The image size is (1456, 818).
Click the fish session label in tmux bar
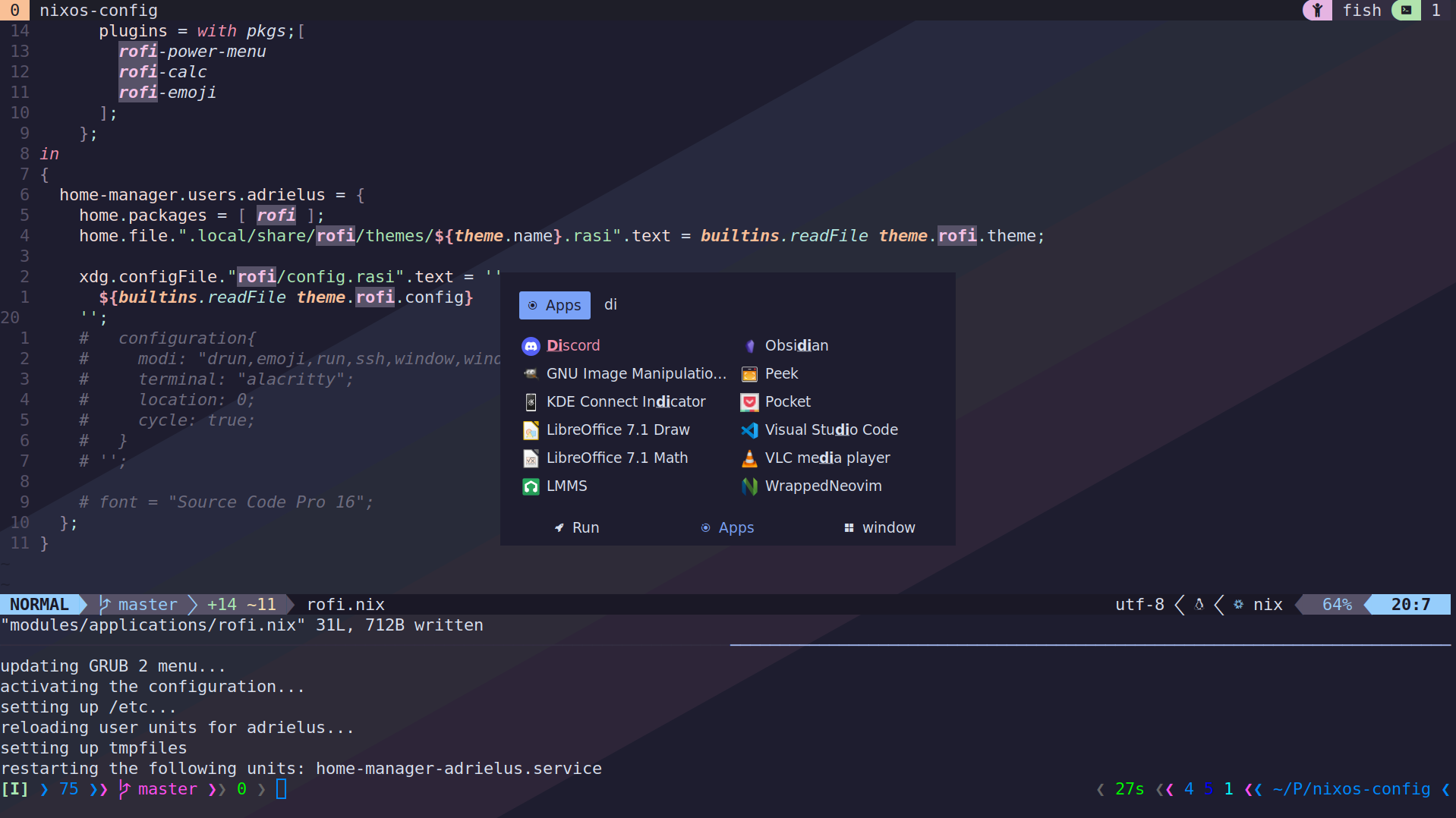click(1362, 10)
